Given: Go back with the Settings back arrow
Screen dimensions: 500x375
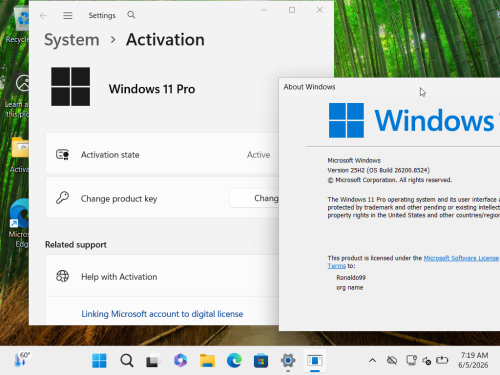Looking at the screenshot, I should 43,16.
